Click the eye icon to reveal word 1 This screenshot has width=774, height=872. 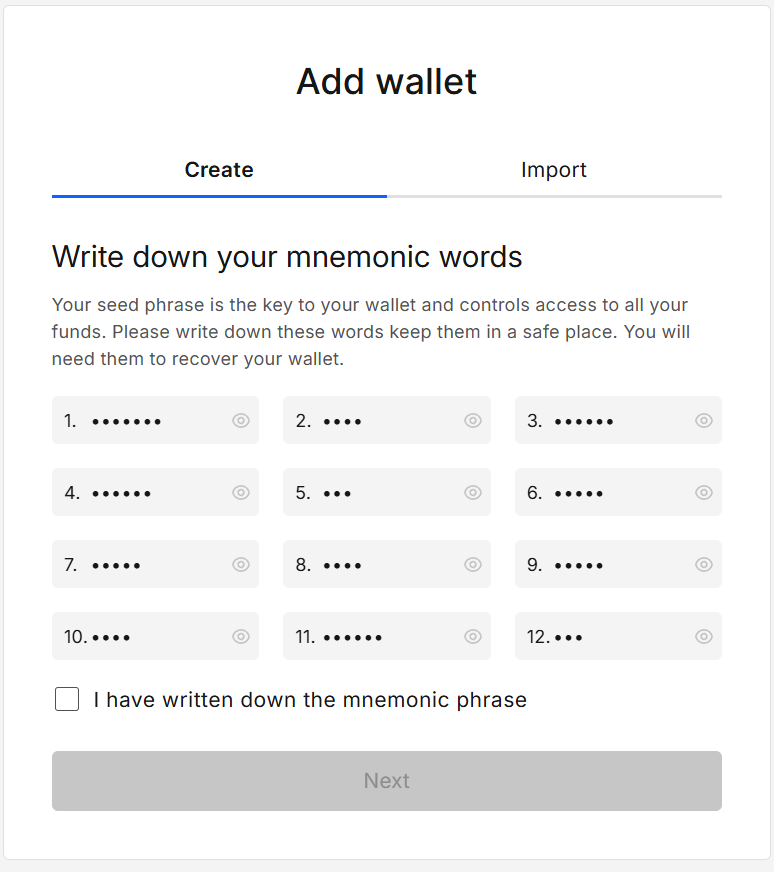240,420
